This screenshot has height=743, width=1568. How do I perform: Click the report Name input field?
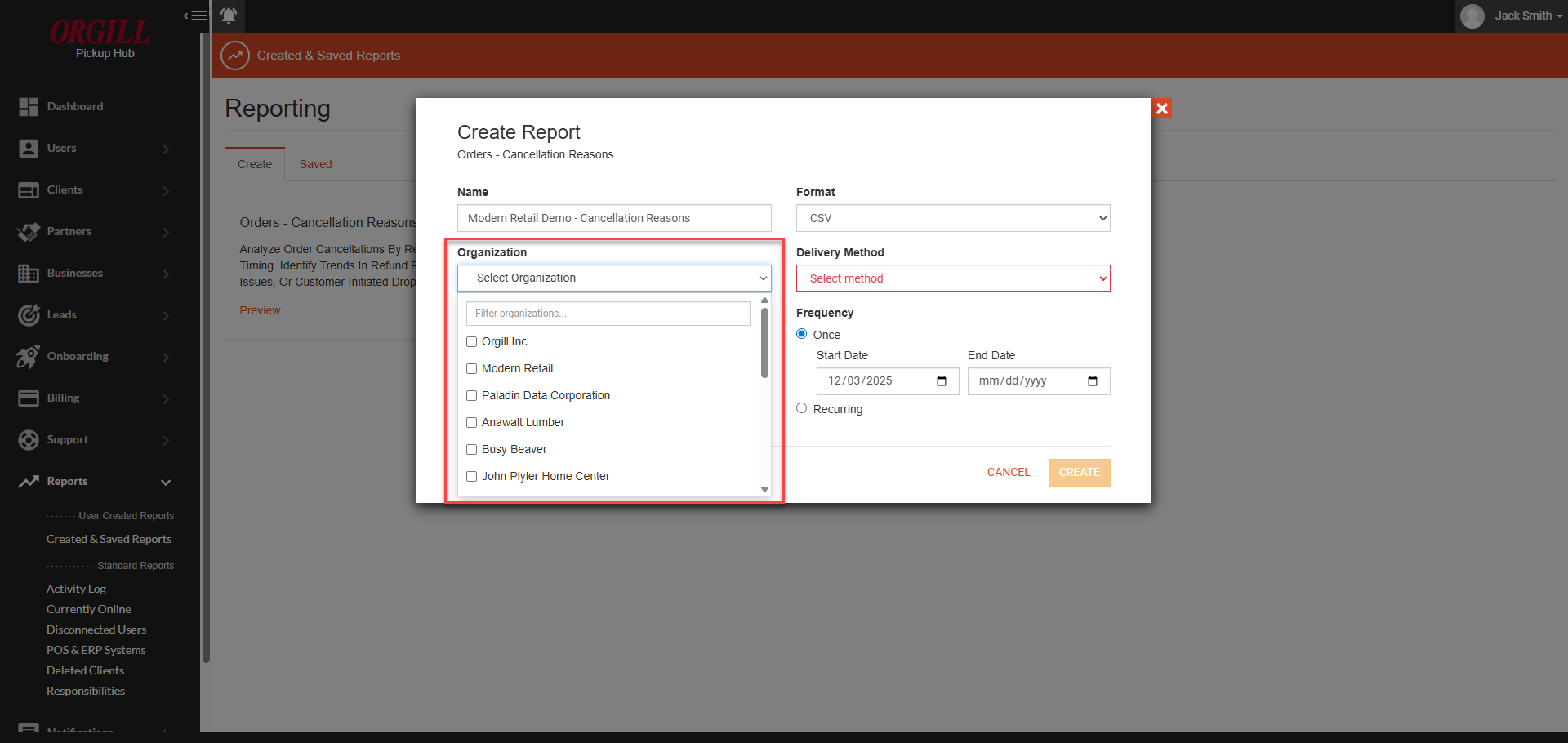(x=614, y=218)
